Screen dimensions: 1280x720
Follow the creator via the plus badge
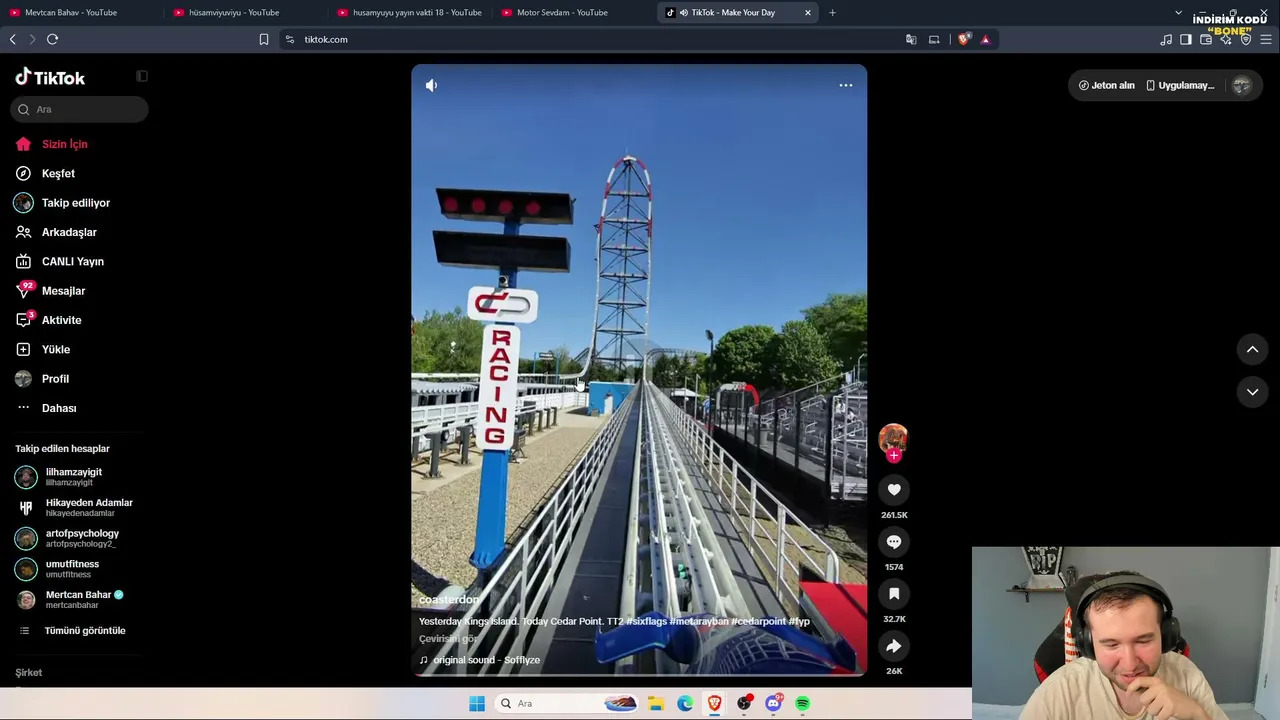pyautogui.click(x=894, y=456)
